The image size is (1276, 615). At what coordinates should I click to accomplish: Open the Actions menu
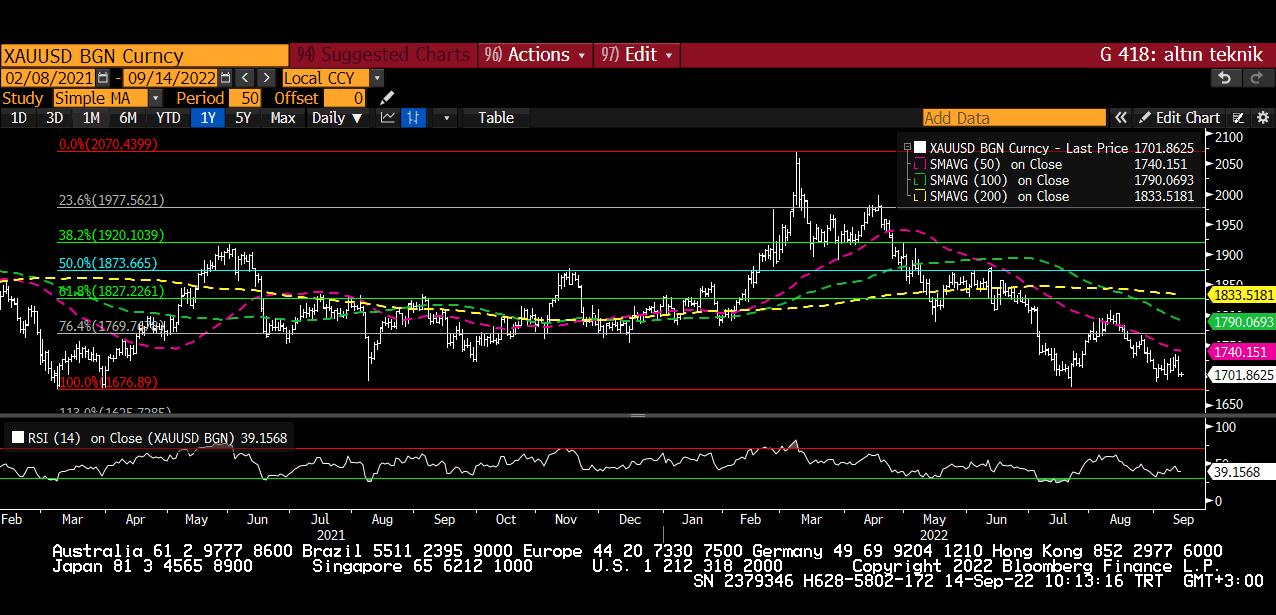click(535, 55)
